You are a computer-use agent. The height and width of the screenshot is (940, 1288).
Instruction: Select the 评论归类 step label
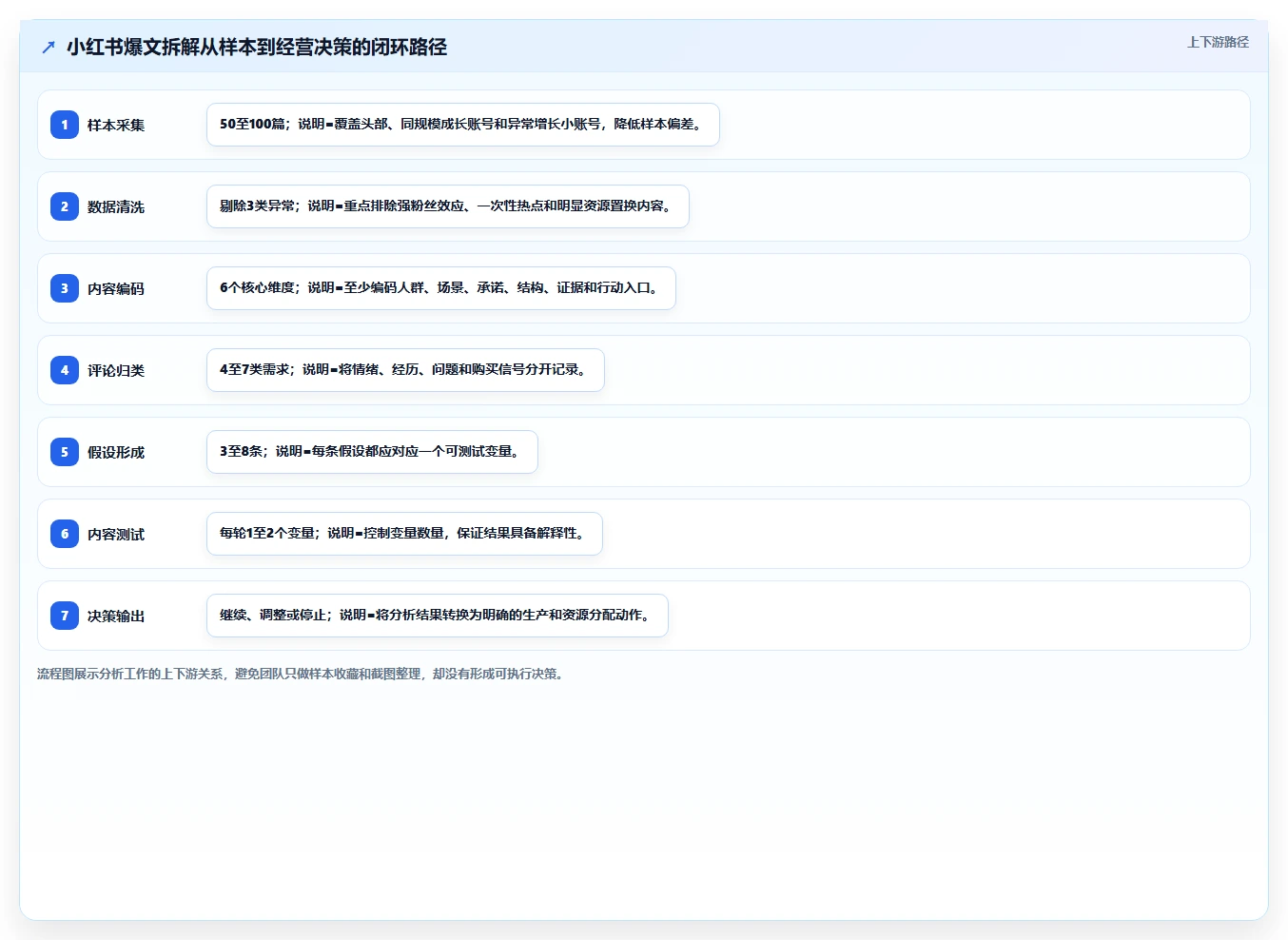coord(116,370)
